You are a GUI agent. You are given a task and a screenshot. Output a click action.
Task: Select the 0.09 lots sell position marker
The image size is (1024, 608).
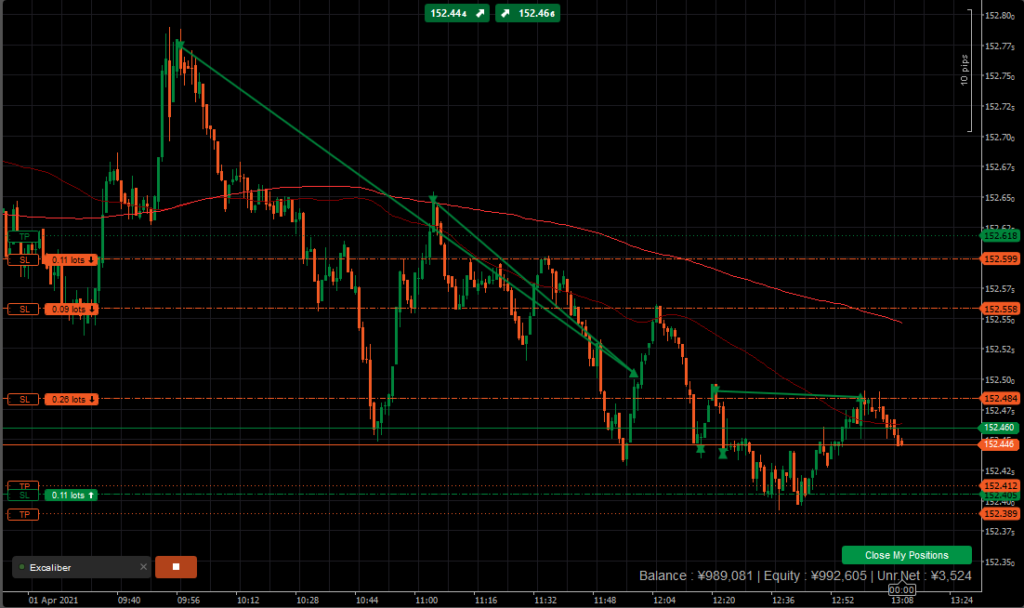[71, 309]
